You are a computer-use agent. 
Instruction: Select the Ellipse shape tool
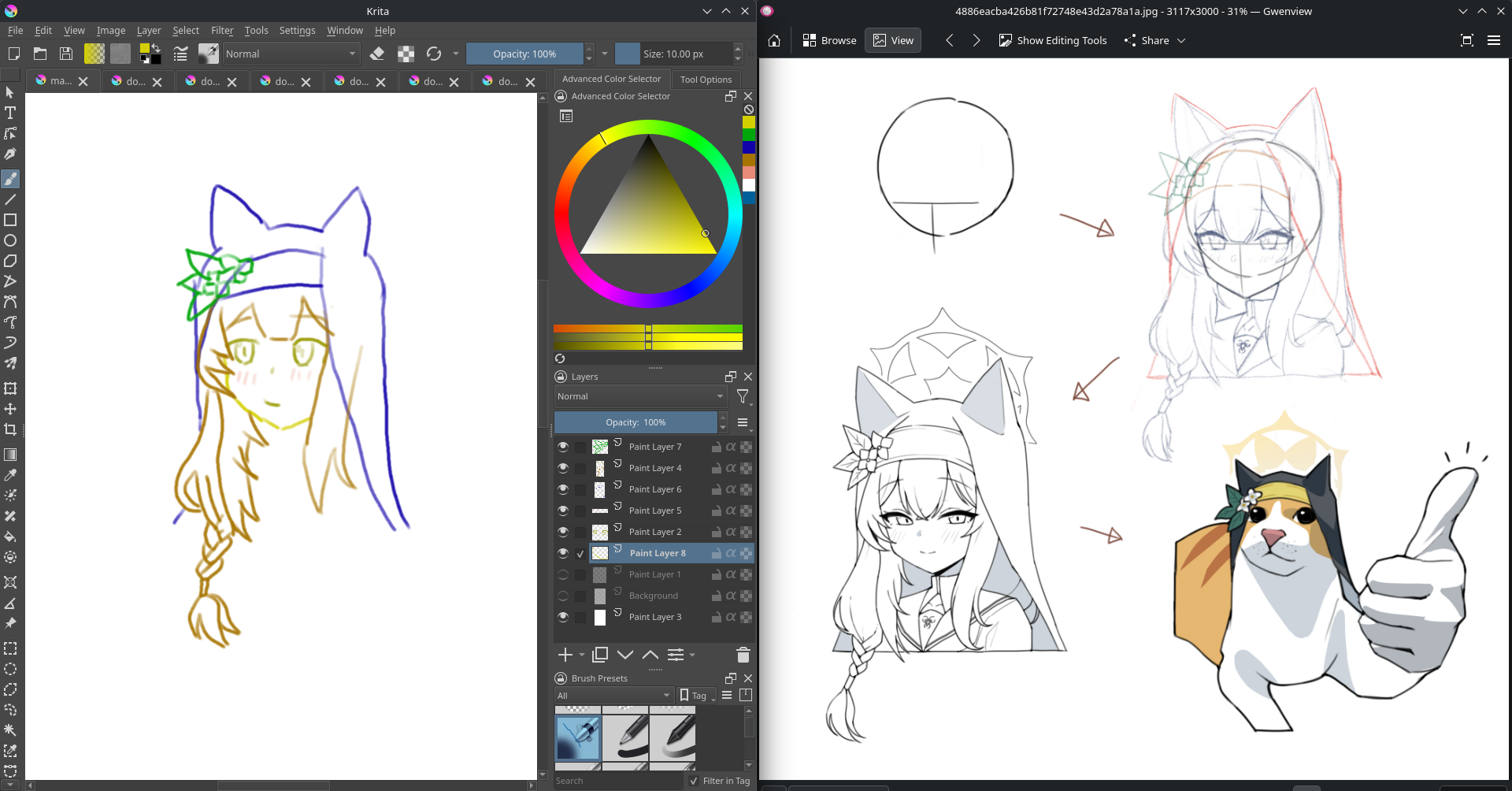[10, 241]
